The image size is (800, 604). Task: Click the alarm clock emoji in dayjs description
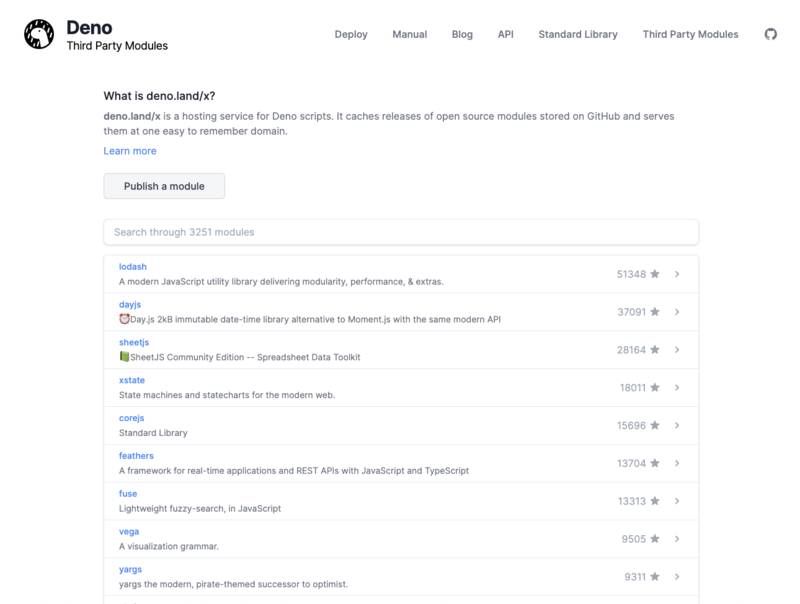[x=124, y=319]
